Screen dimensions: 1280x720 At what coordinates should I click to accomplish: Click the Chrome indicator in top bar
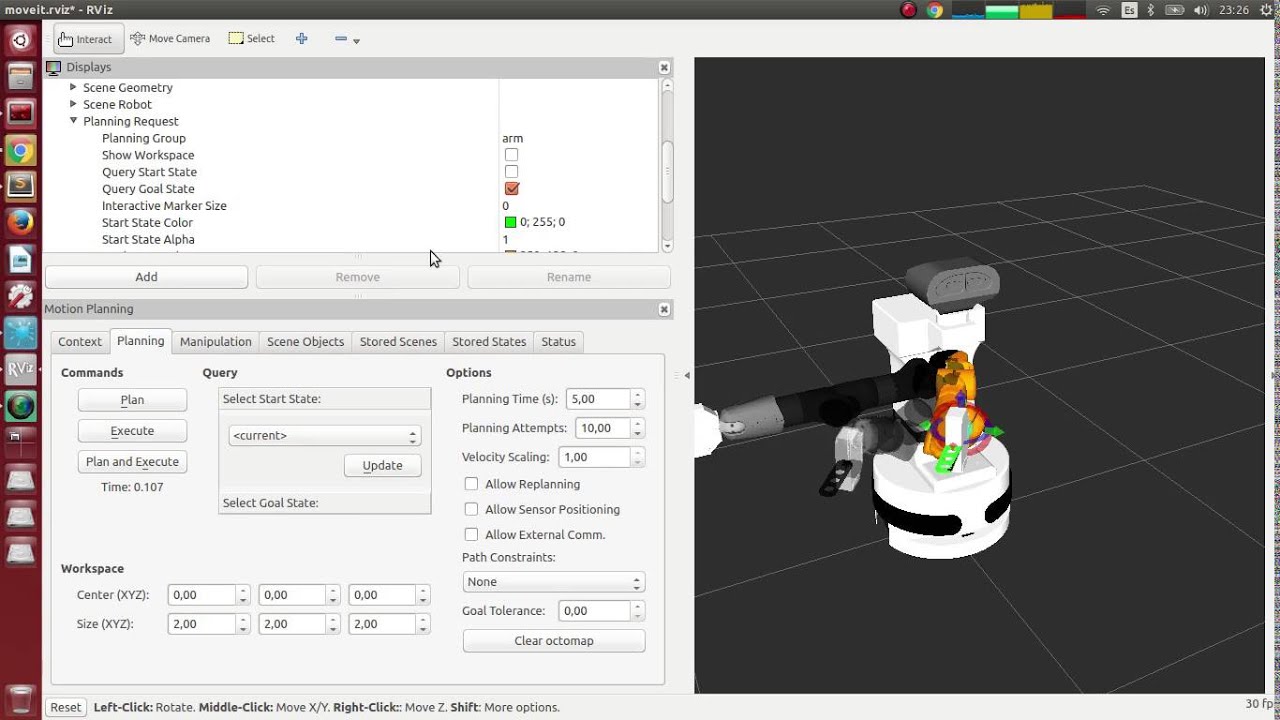[935, 10]
